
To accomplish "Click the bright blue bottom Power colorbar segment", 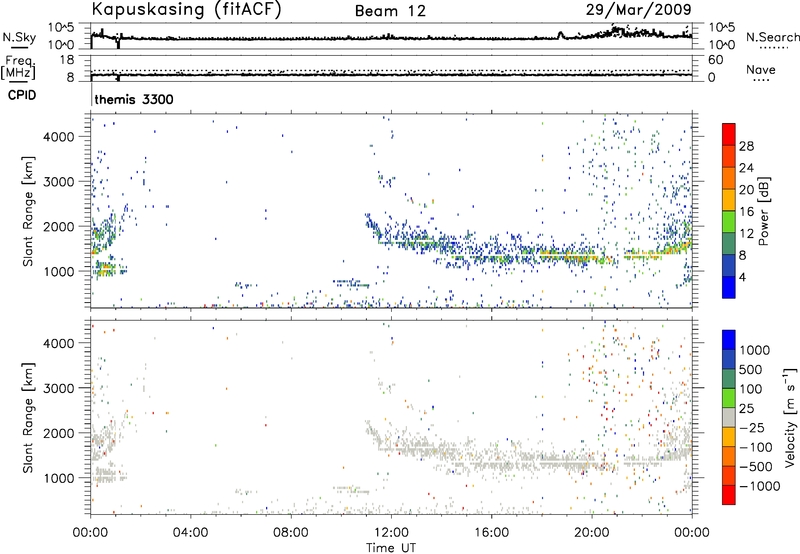I will pyautogui.click(x=729, y=287).
